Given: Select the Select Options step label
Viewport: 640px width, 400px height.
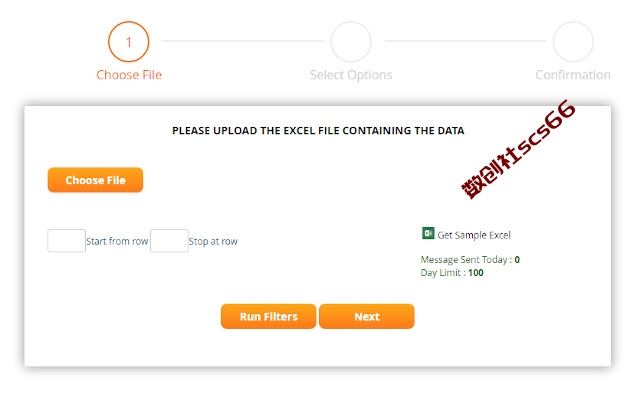Looking at the screenshot, I should point(351,75).
